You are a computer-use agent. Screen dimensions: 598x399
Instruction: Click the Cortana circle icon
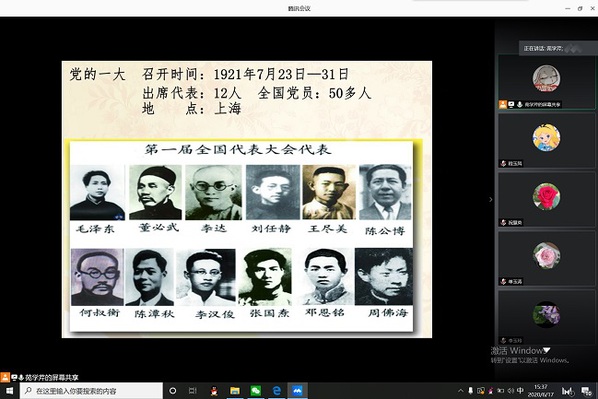tap(173, 391)
